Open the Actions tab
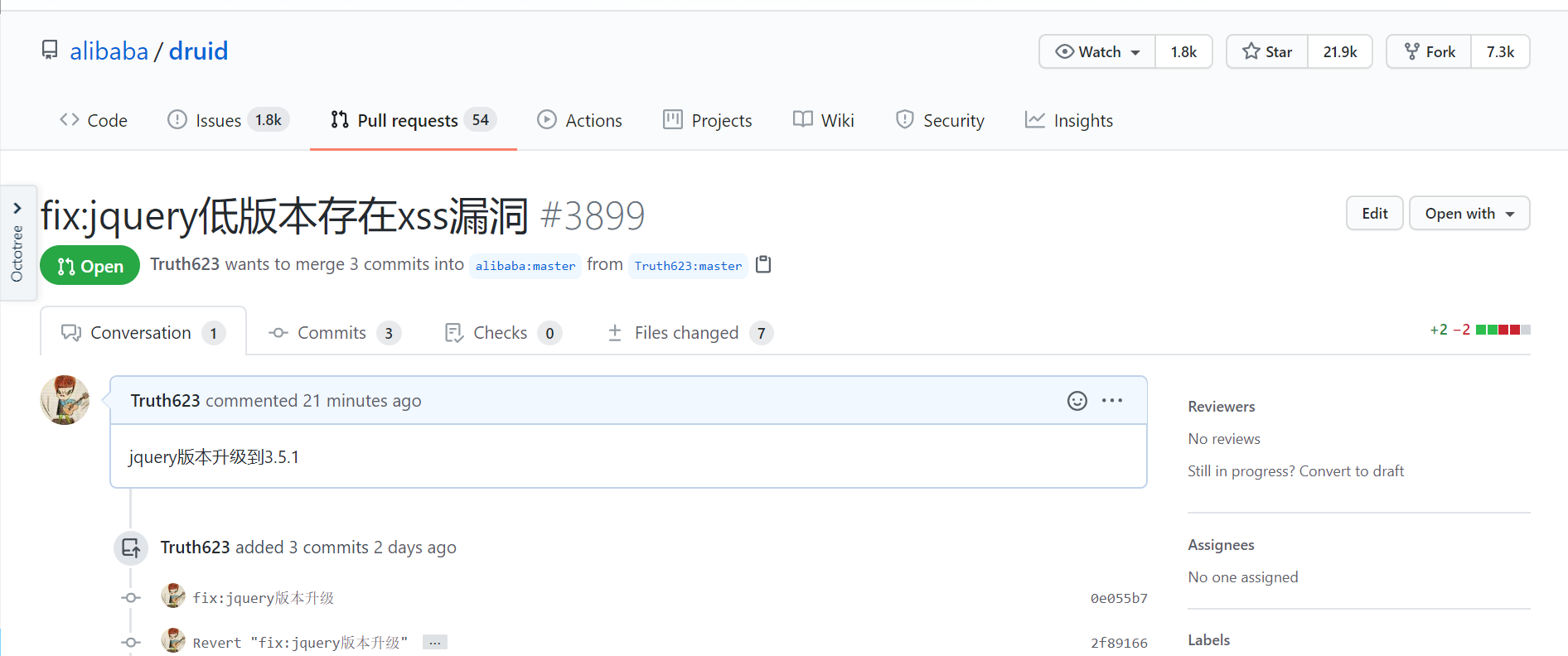 tap(579, 120)
